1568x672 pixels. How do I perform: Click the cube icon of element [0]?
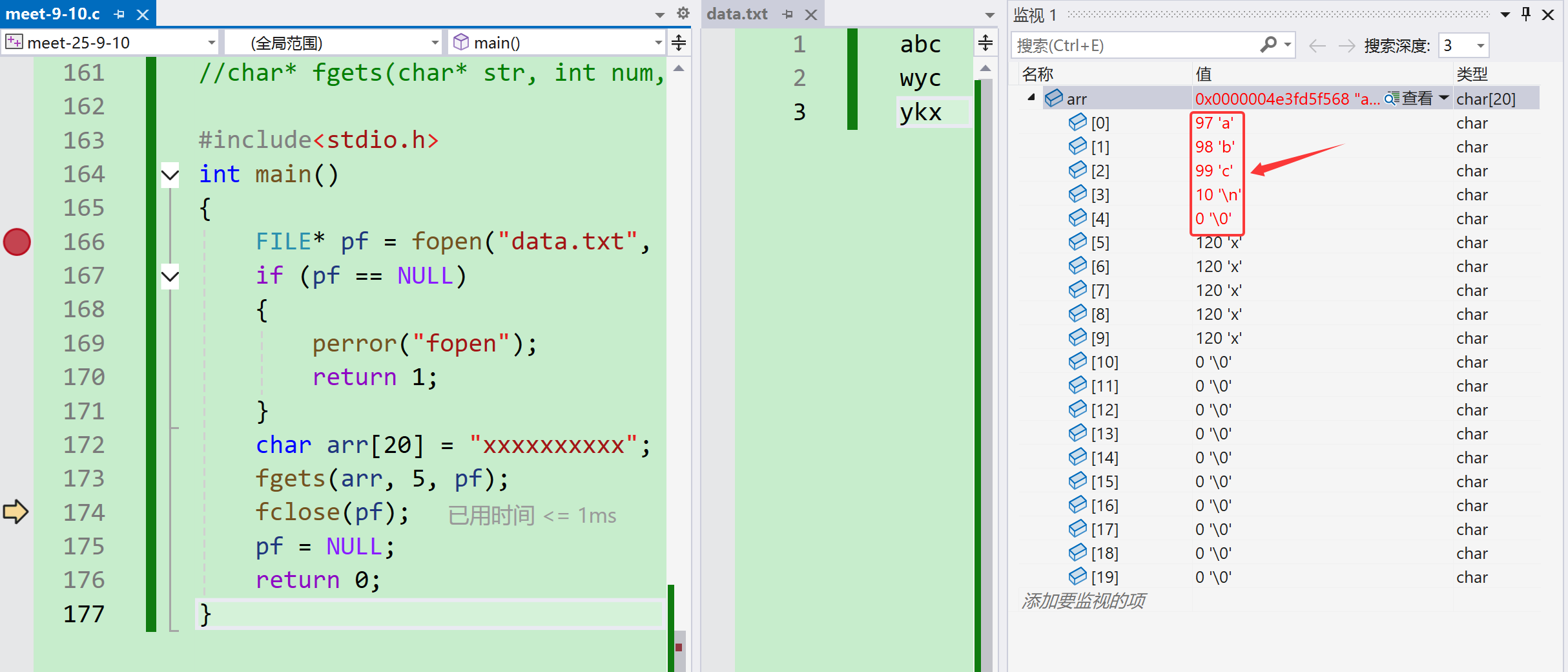(1078, 122)
